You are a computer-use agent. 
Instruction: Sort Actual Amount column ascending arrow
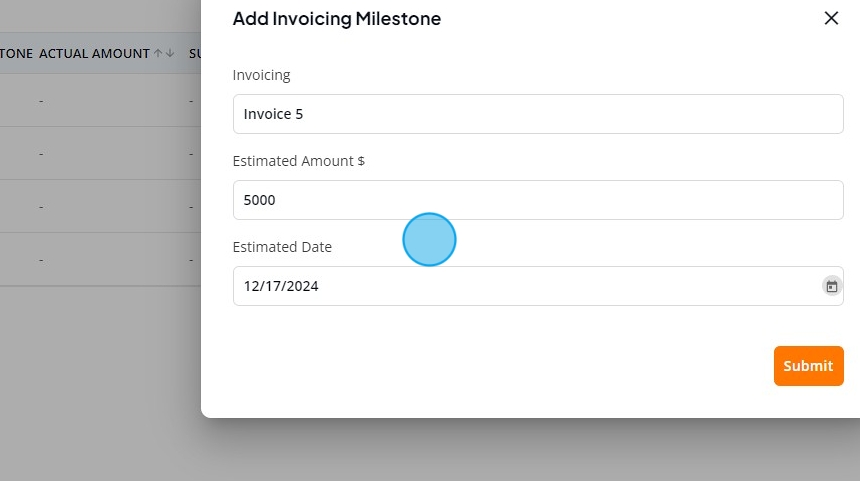158,53
